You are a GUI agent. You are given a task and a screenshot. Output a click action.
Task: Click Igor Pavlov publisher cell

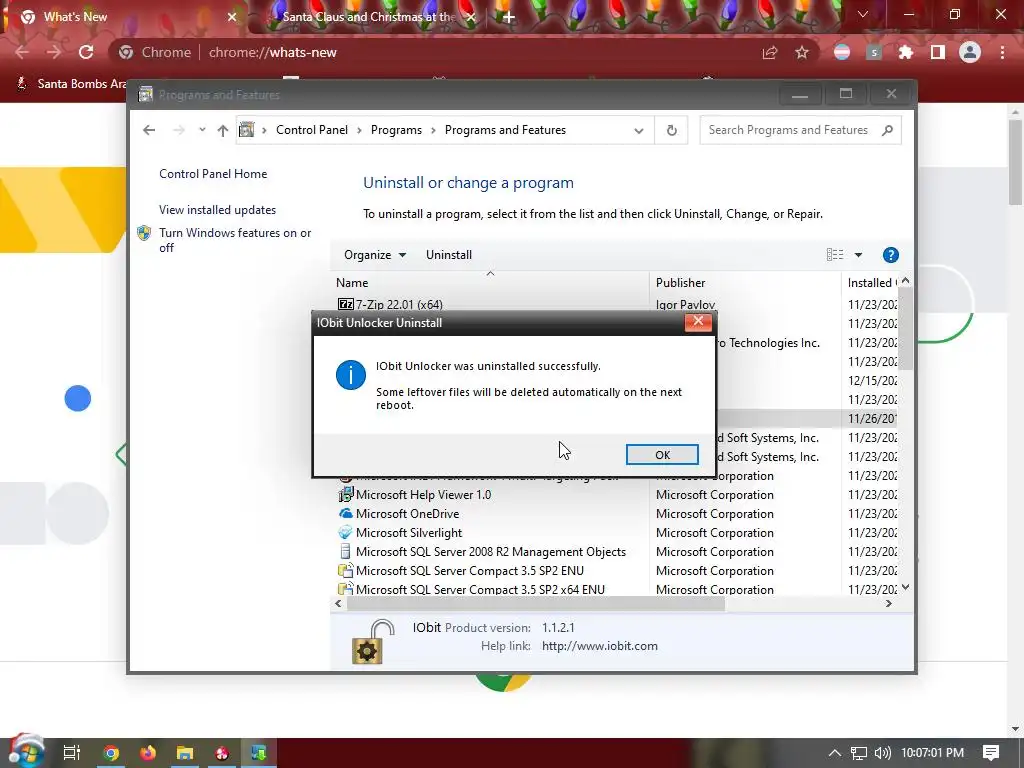tap(685, 304)
